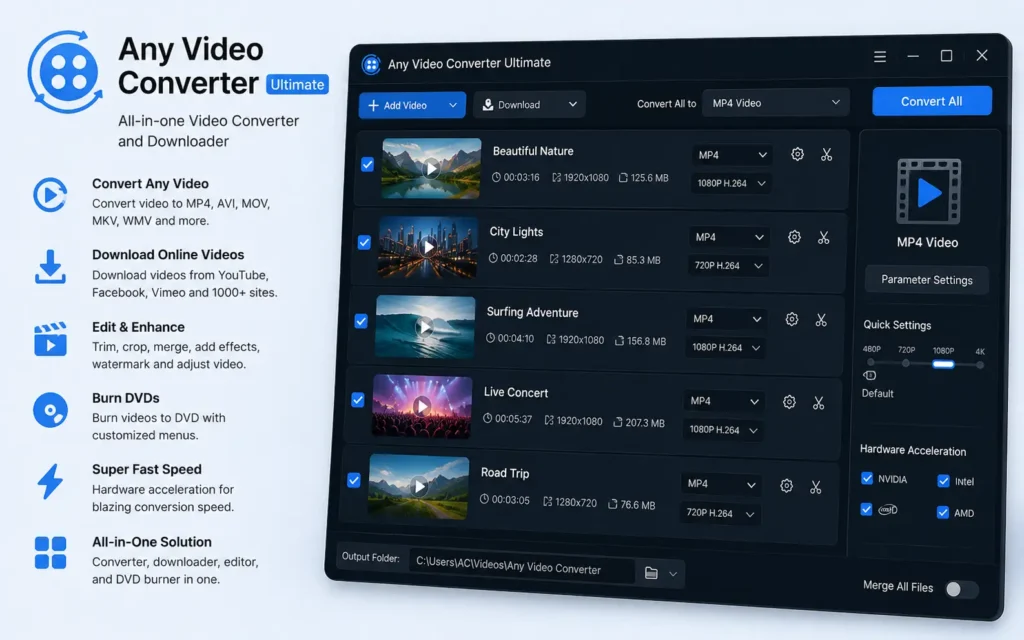Disable AMD hardware acceleration
The width and height of the screenshot is (1024, 640).
[x=943, y=512]
